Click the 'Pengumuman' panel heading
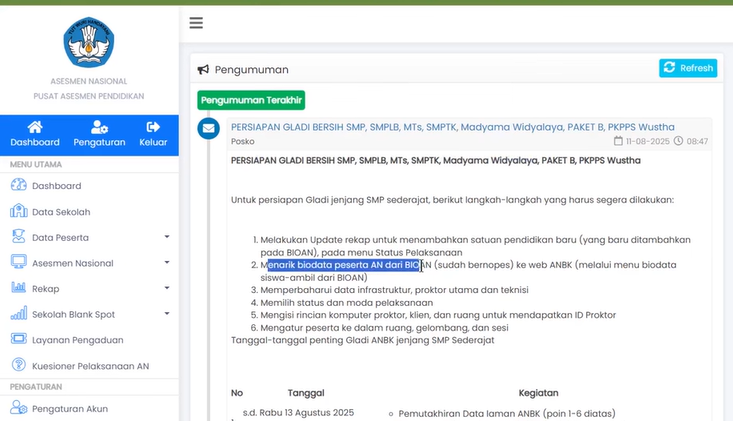Screen dimensions: 733x421 pos(252,70)
